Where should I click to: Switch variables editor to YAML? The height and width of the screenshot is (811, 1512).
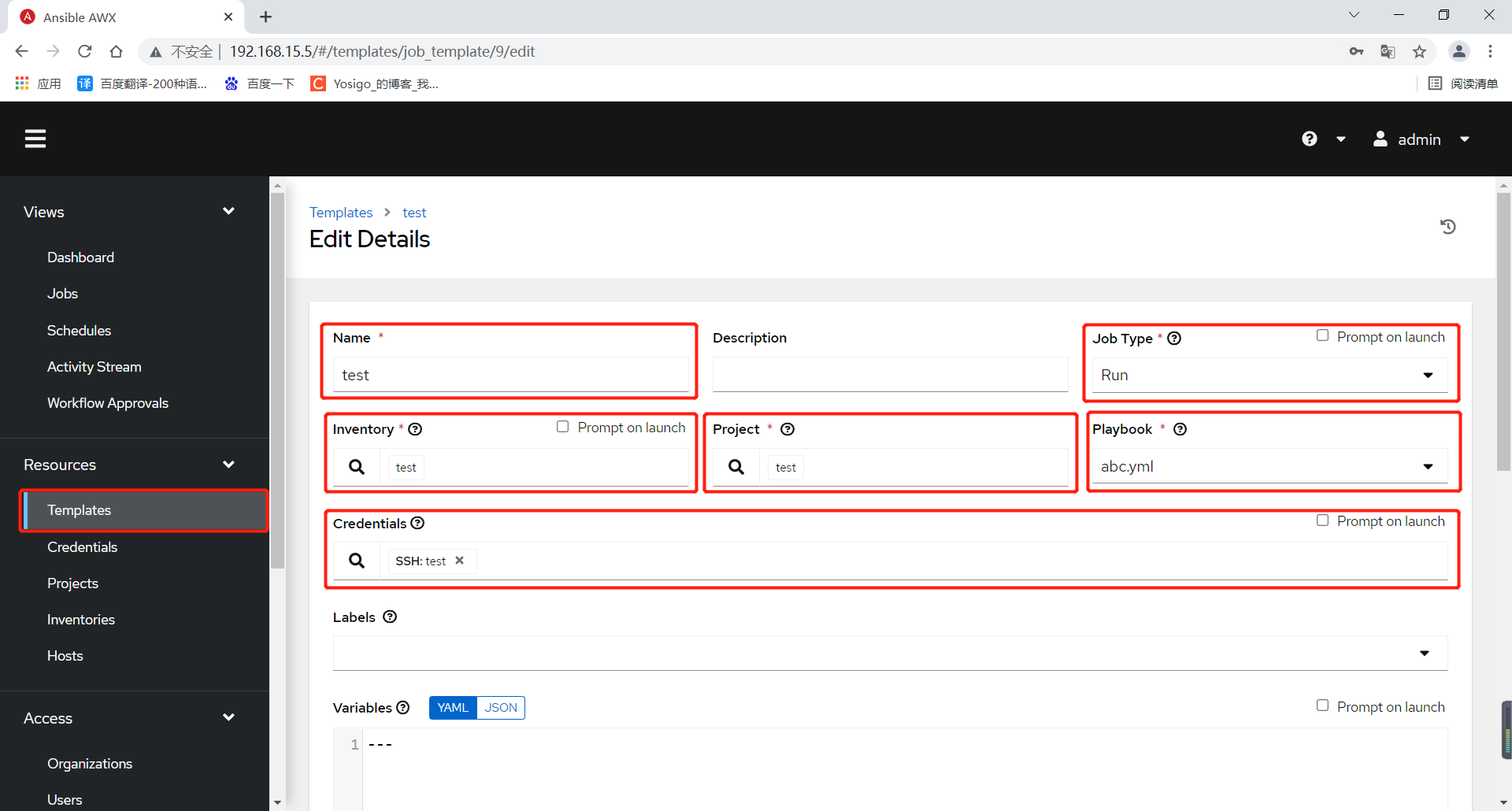click(453, 707)
